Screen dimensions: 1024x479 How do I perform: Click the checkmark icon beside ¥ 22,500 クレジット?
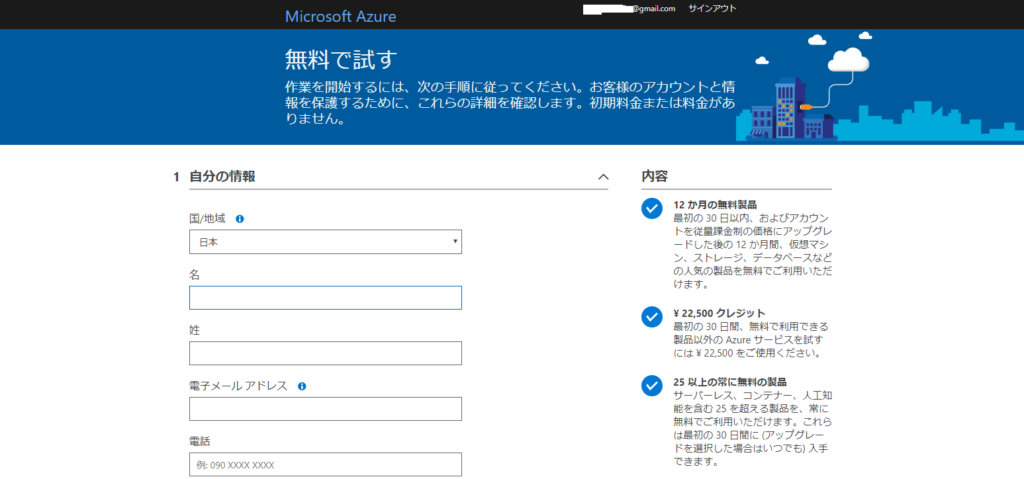(652, 316)
